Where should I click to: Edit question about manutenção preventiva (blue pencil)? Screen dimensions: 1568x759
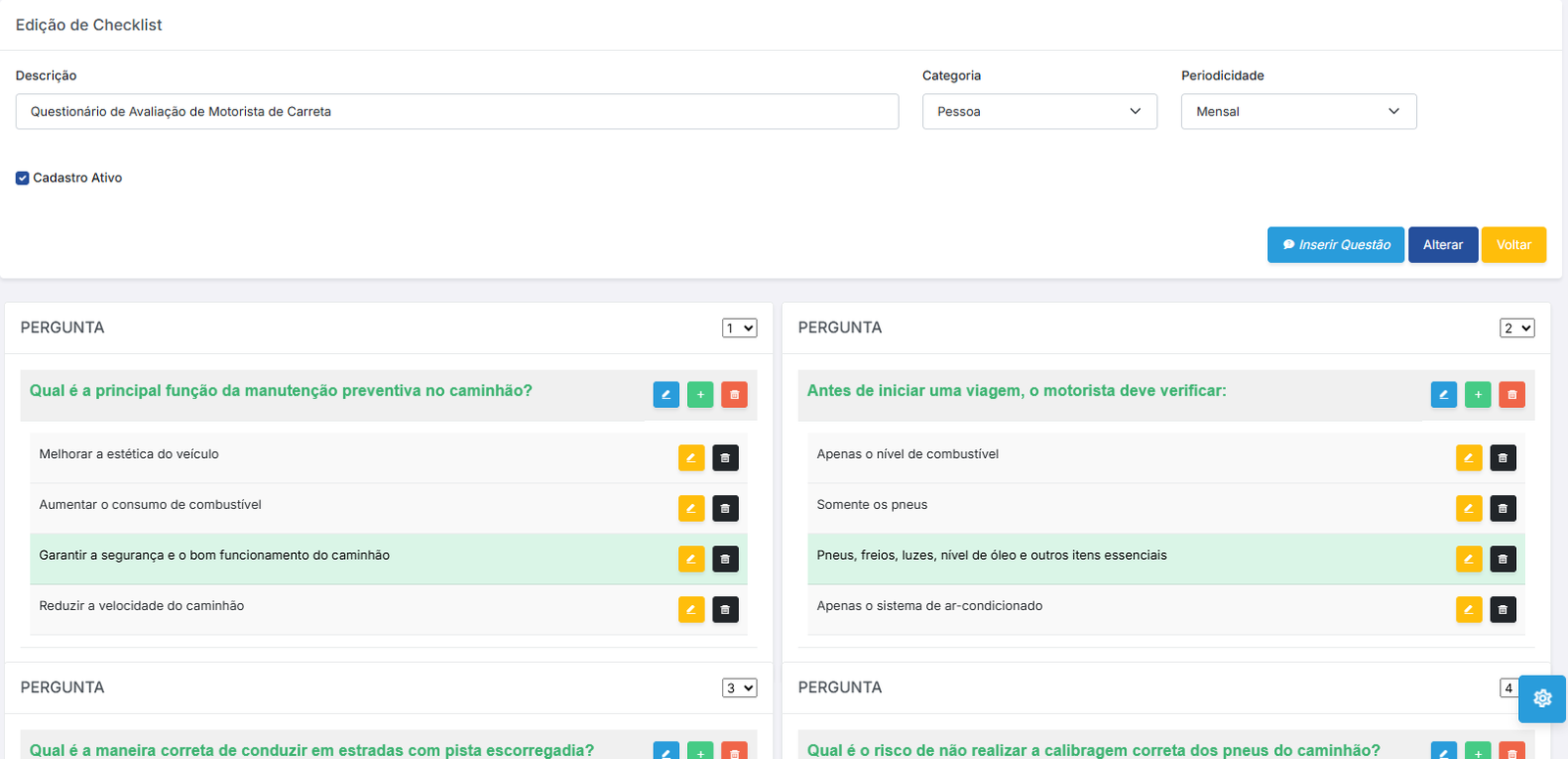(x=665, y=394)
